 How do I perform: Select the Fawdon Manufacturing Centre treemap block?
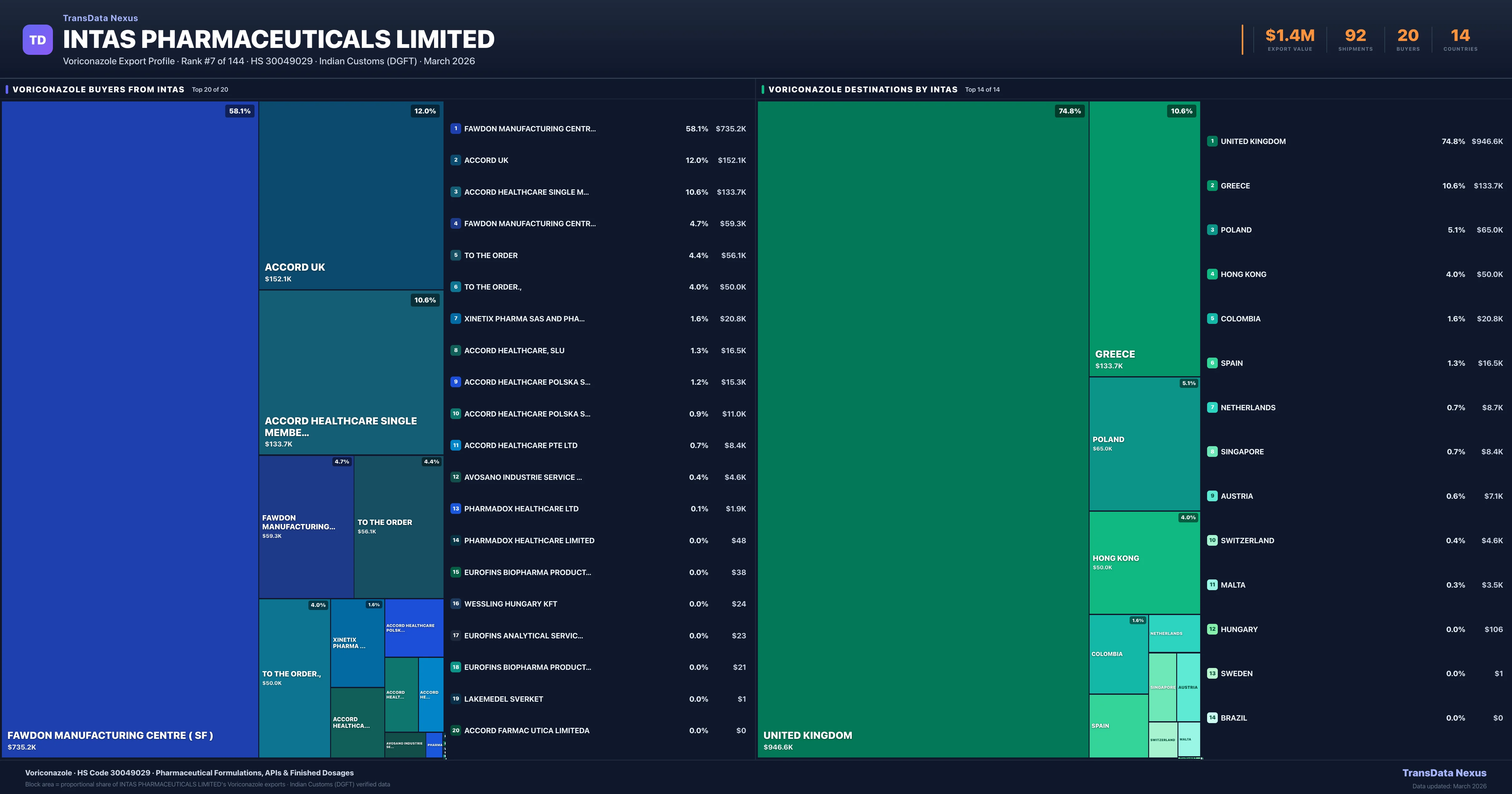(130, 429)
